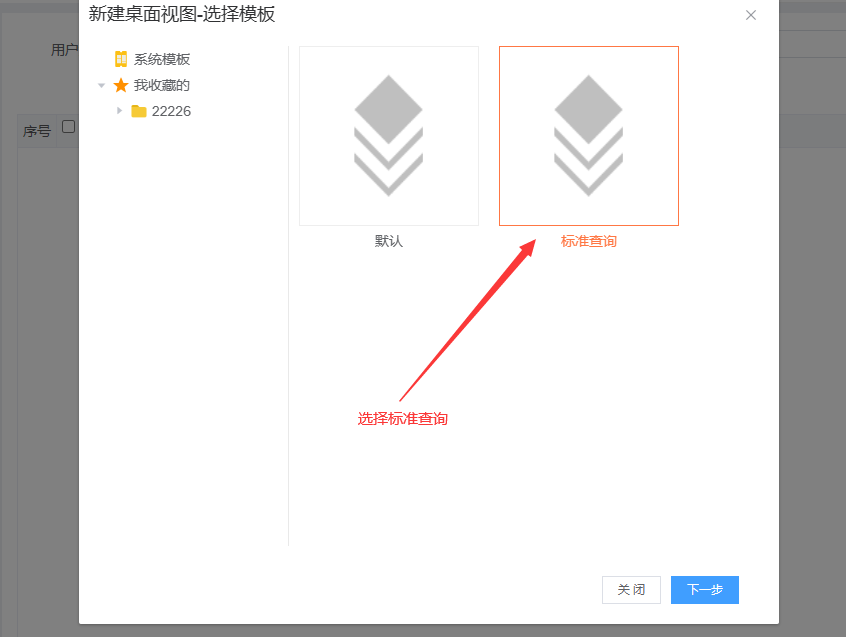Click the orange 标准查询 text label
Image resolution: width=846 pixels, height=637 pixels.
(x=589, y=241)
